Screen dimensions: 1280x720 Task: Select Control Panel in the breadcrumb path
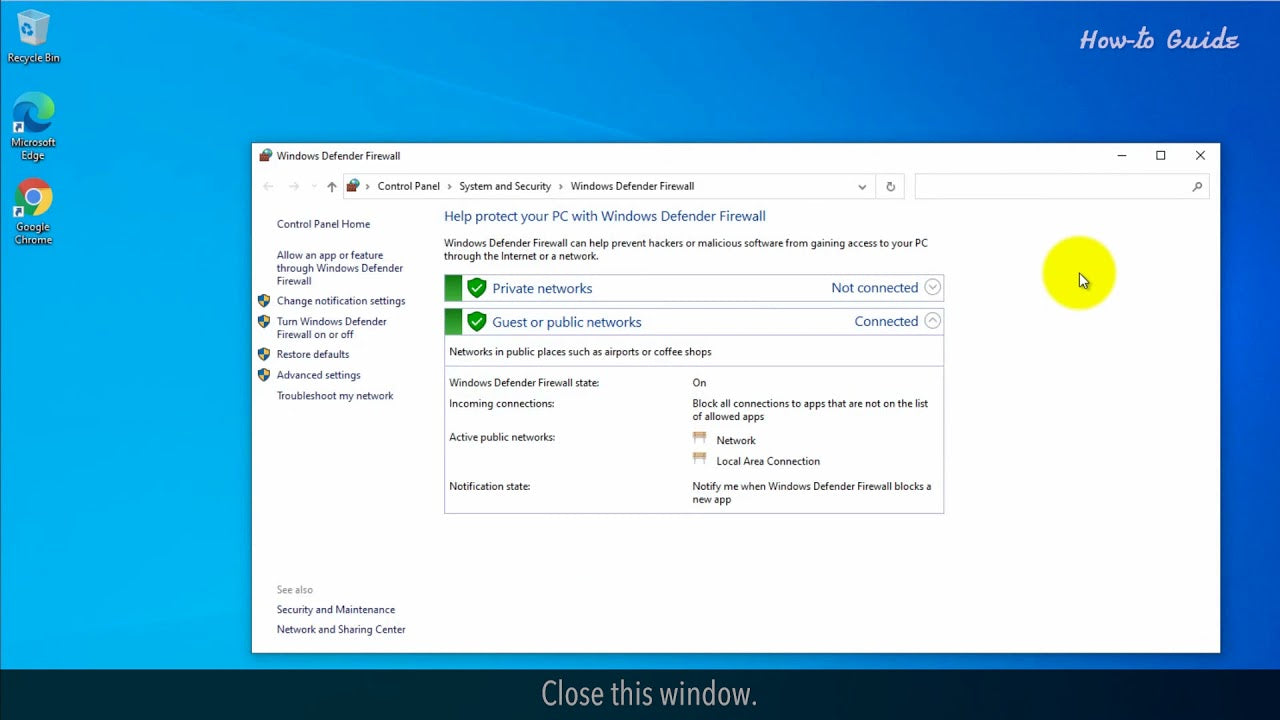coord(408,187)
